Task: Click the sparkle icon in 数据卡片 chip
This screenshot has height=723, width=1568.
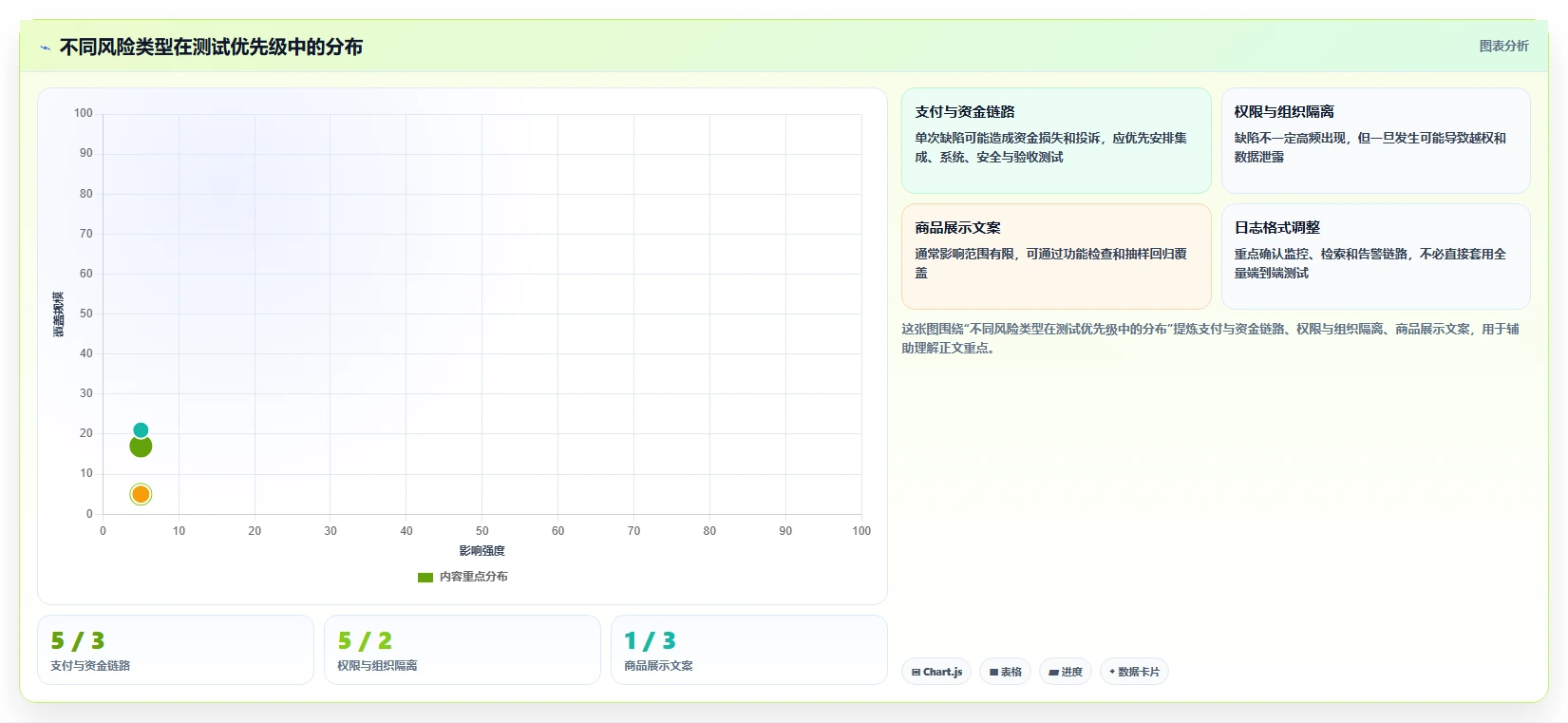Action: tap(1112, 672)
